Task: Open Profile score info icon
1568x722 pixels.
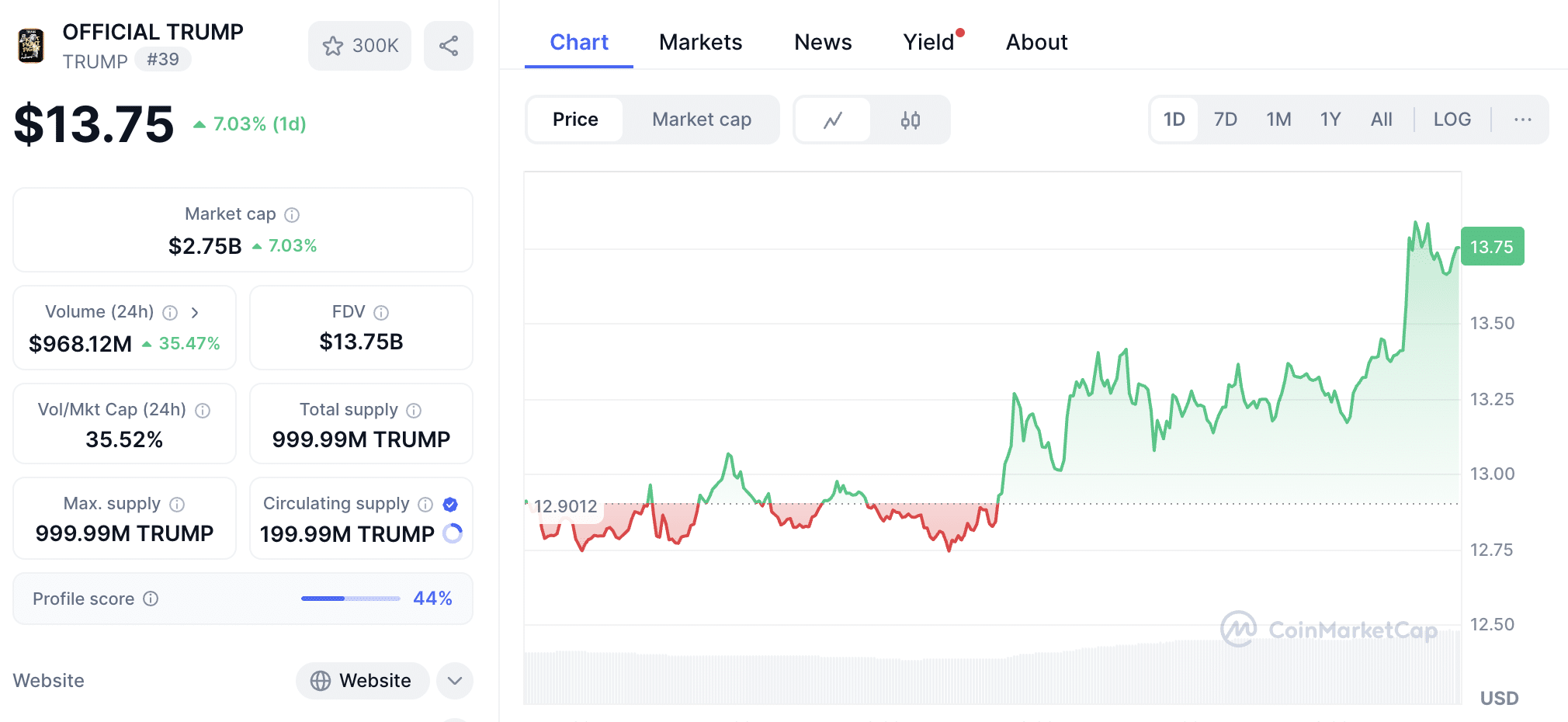Action: click(x=151, y=599)
